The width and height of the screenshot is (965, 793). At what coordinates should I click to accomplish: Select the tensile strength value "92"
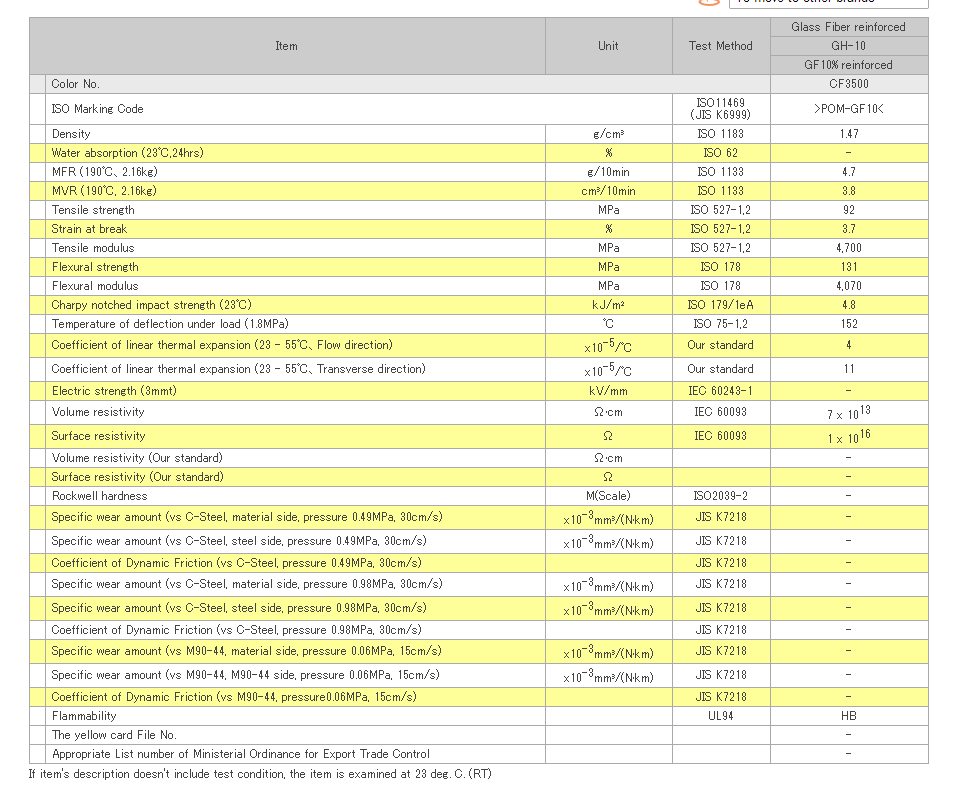849,210
